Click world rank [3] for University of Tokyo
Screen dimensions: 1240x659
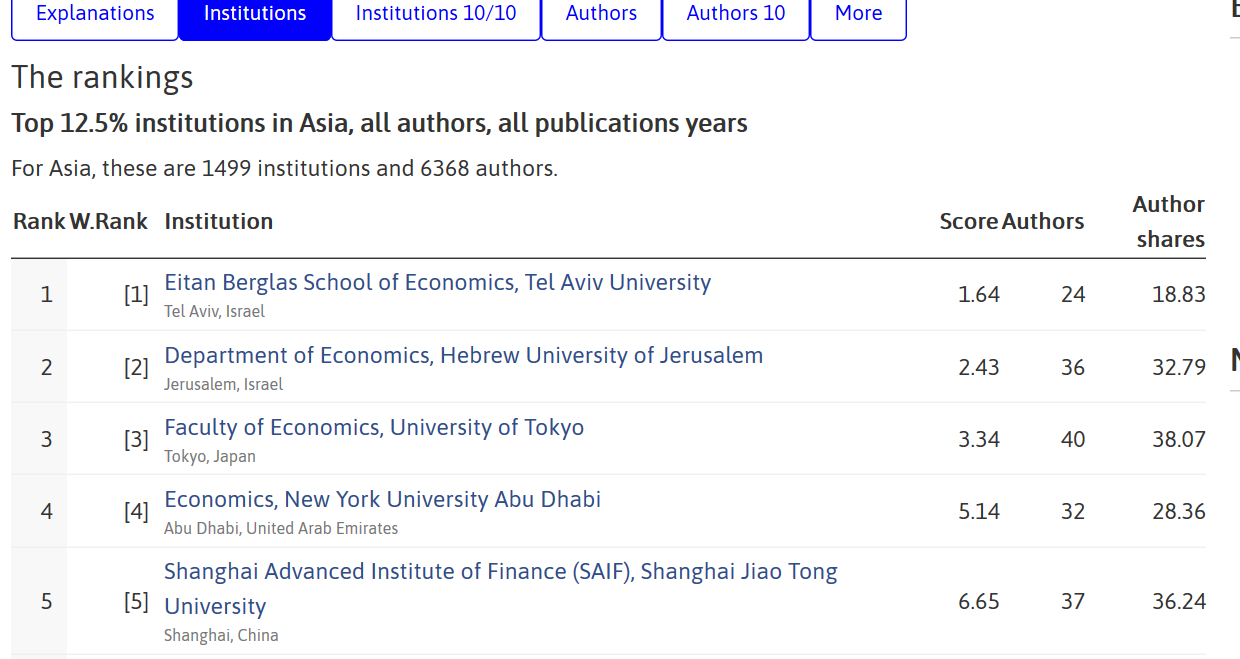click(136, 439)
